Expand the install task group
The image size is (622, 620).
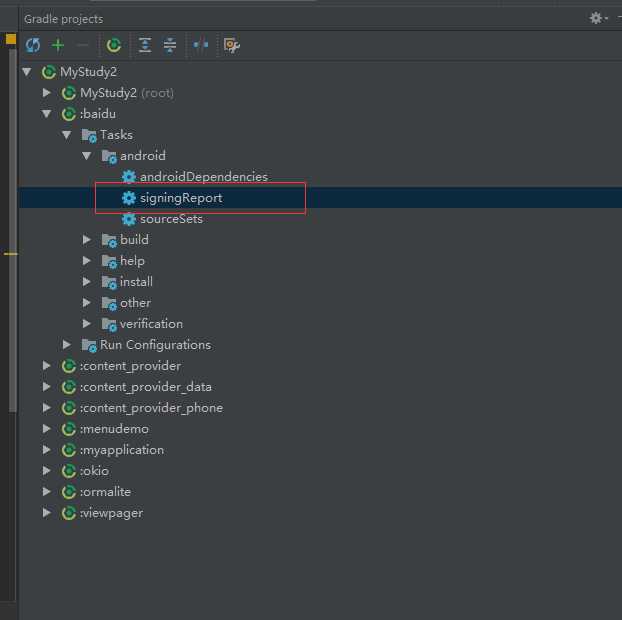click(x=87, y=282)
